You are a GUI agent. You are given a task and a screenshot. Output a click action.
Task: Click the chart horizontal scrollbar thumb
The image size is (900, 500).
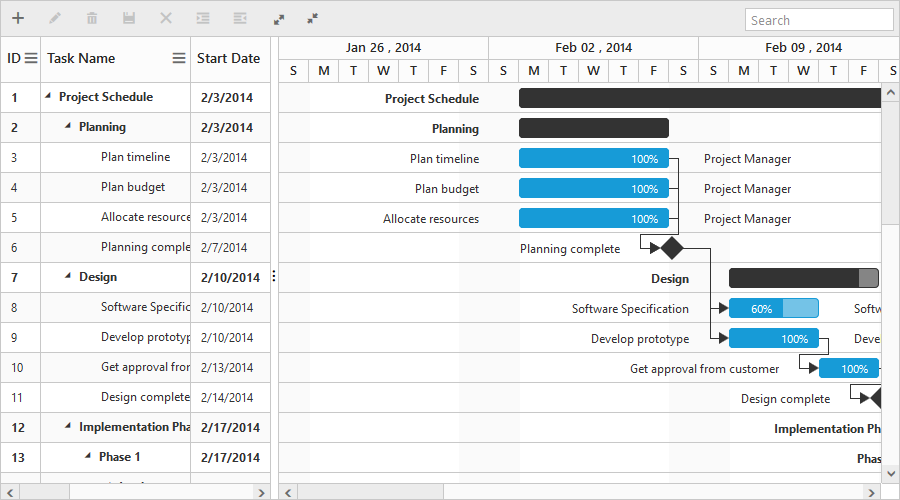pos(370,493)
